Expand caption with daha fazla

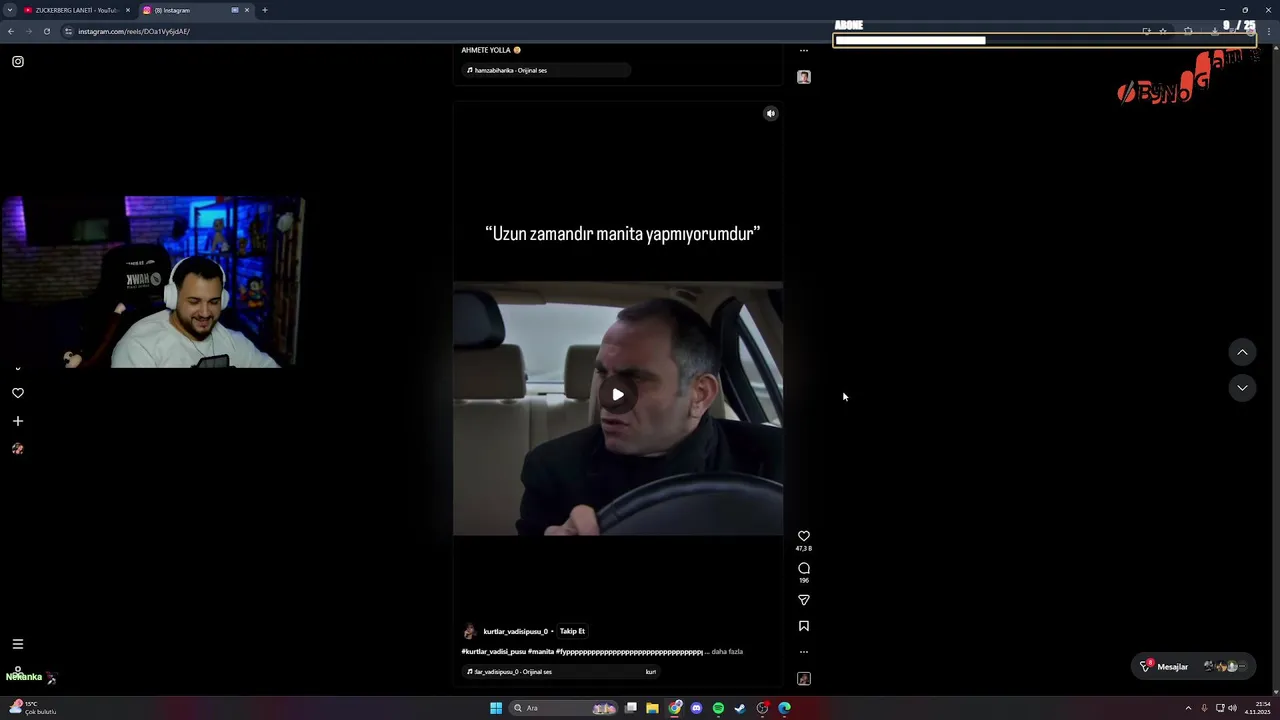tap(727, 652)
